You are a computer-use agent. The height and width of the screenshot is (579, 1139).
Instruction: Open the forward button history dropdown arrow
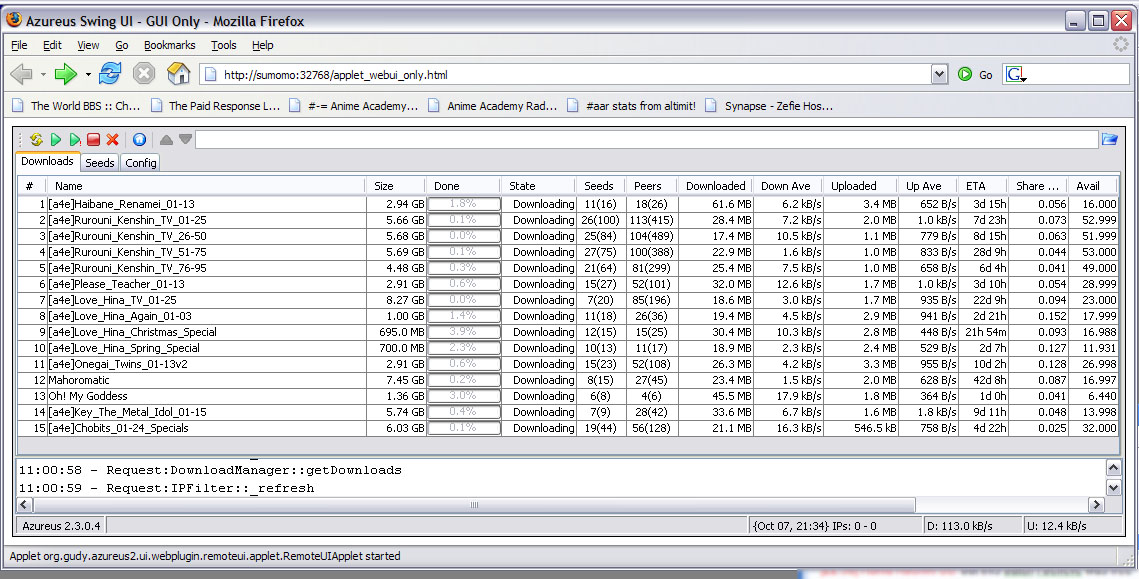click(x=88, y=74)
